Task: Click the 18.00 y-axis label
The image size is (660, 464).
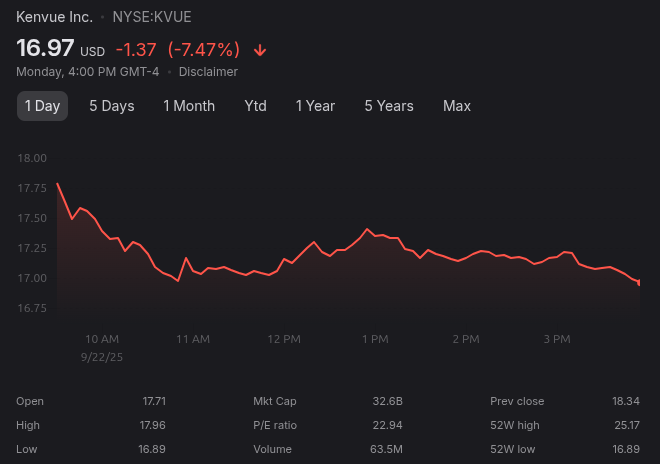Action: tap(32, 158)
